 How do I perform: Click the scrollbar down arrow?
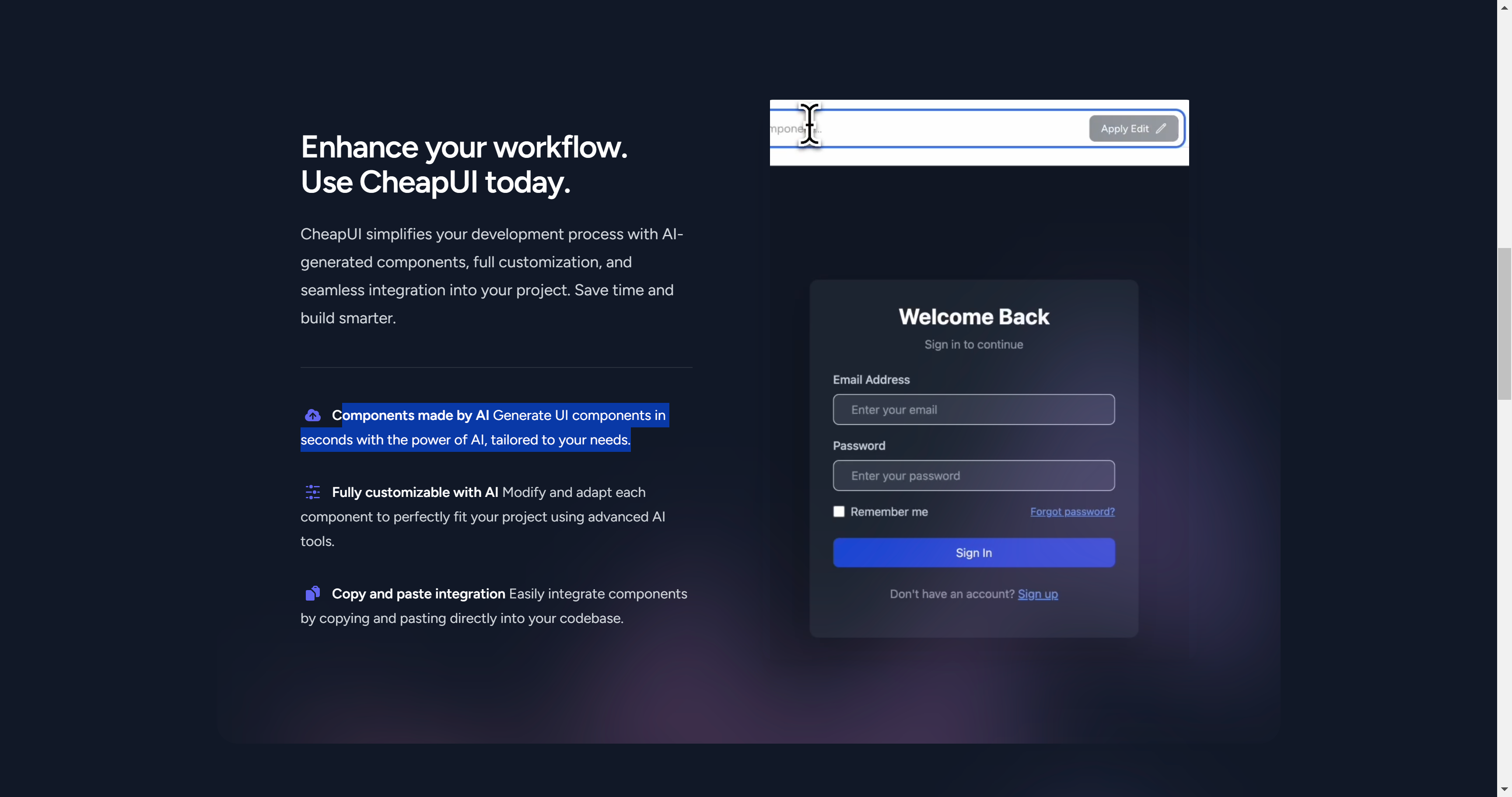[1504, 790]
